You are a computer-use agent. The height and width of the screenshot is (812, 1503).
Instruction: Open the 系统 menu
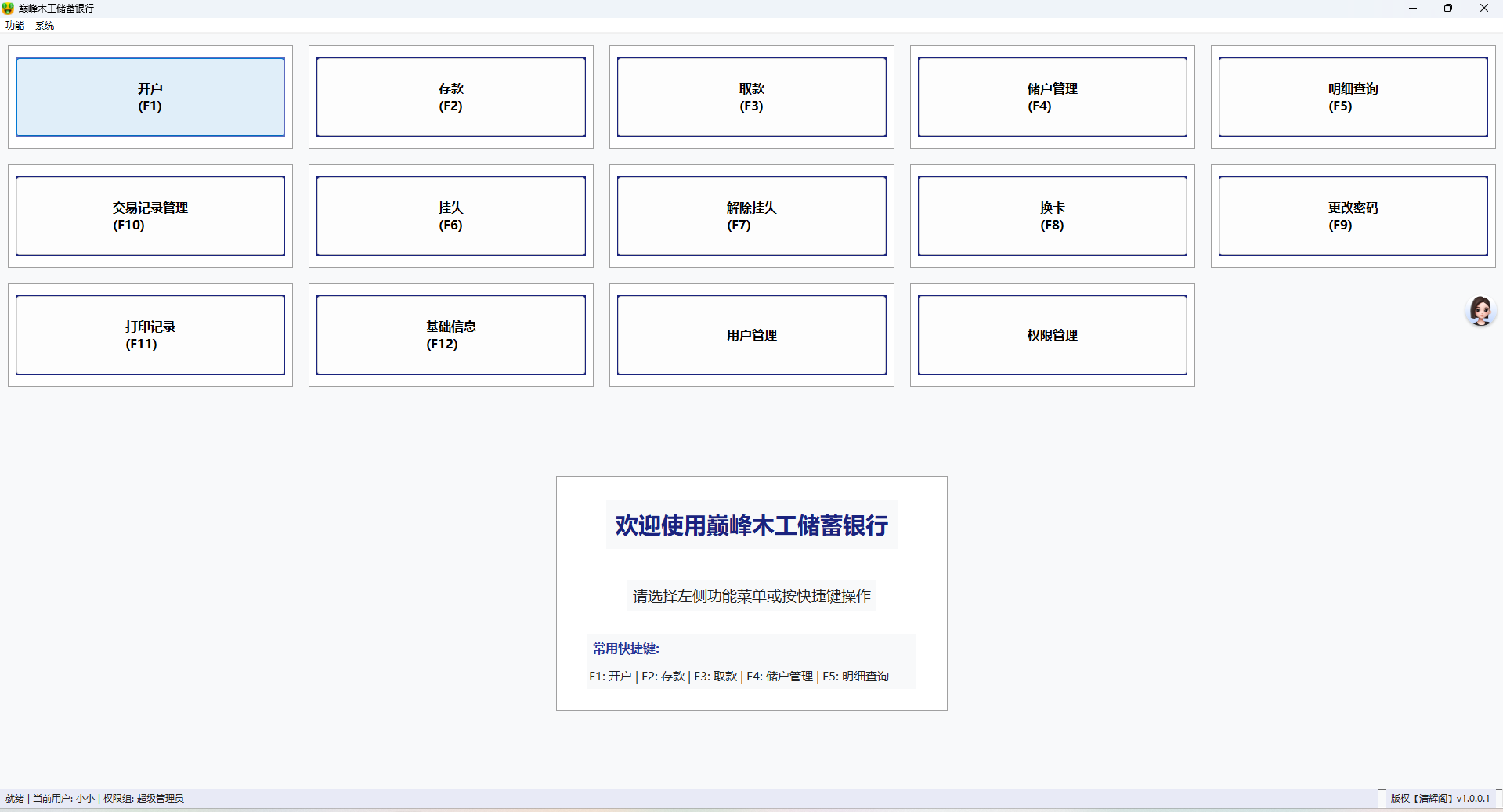click(x=44, y=25)
